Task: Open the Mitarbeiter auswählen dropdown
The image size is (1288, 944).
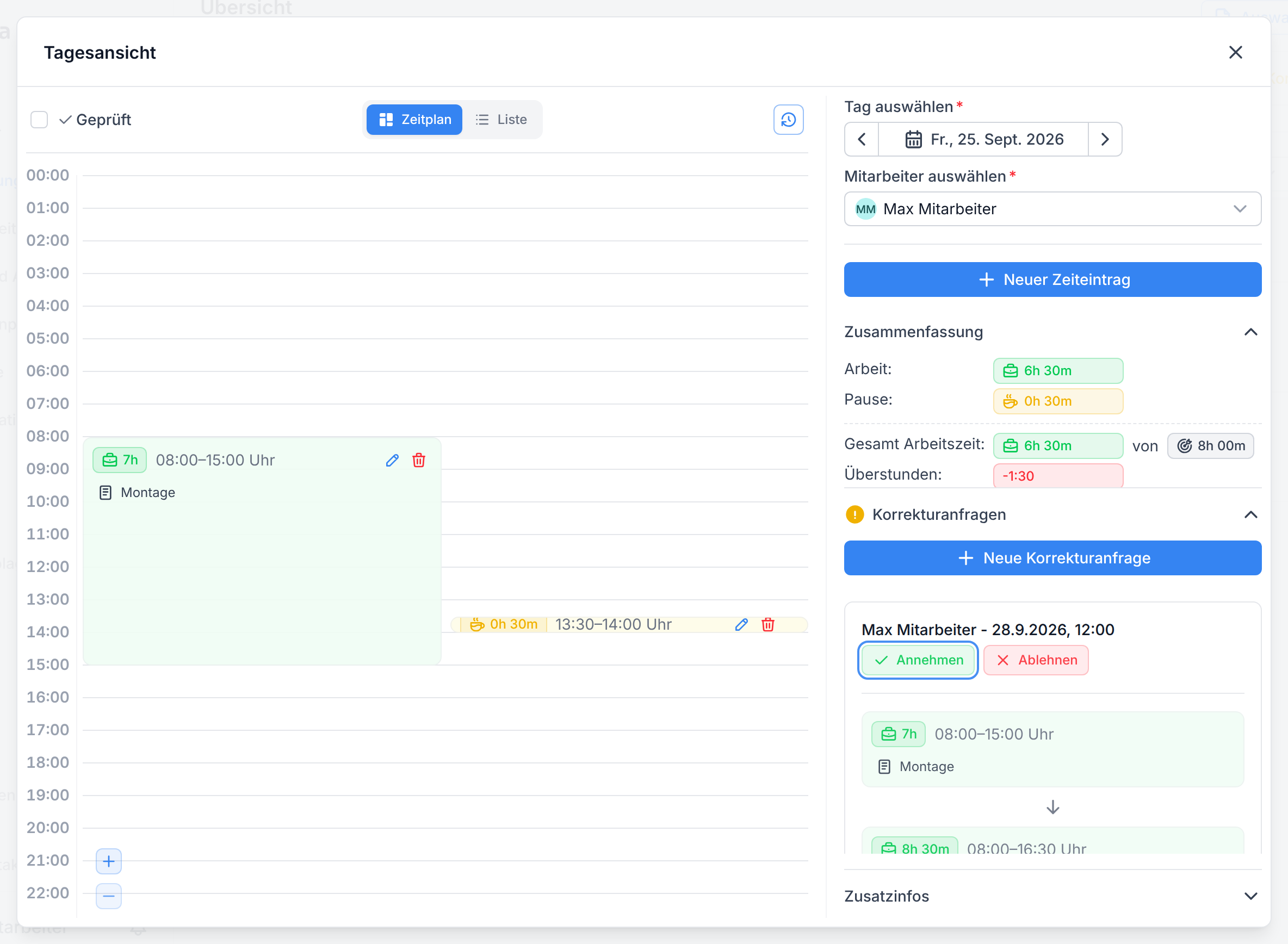Action: [x=1052, y=209]
